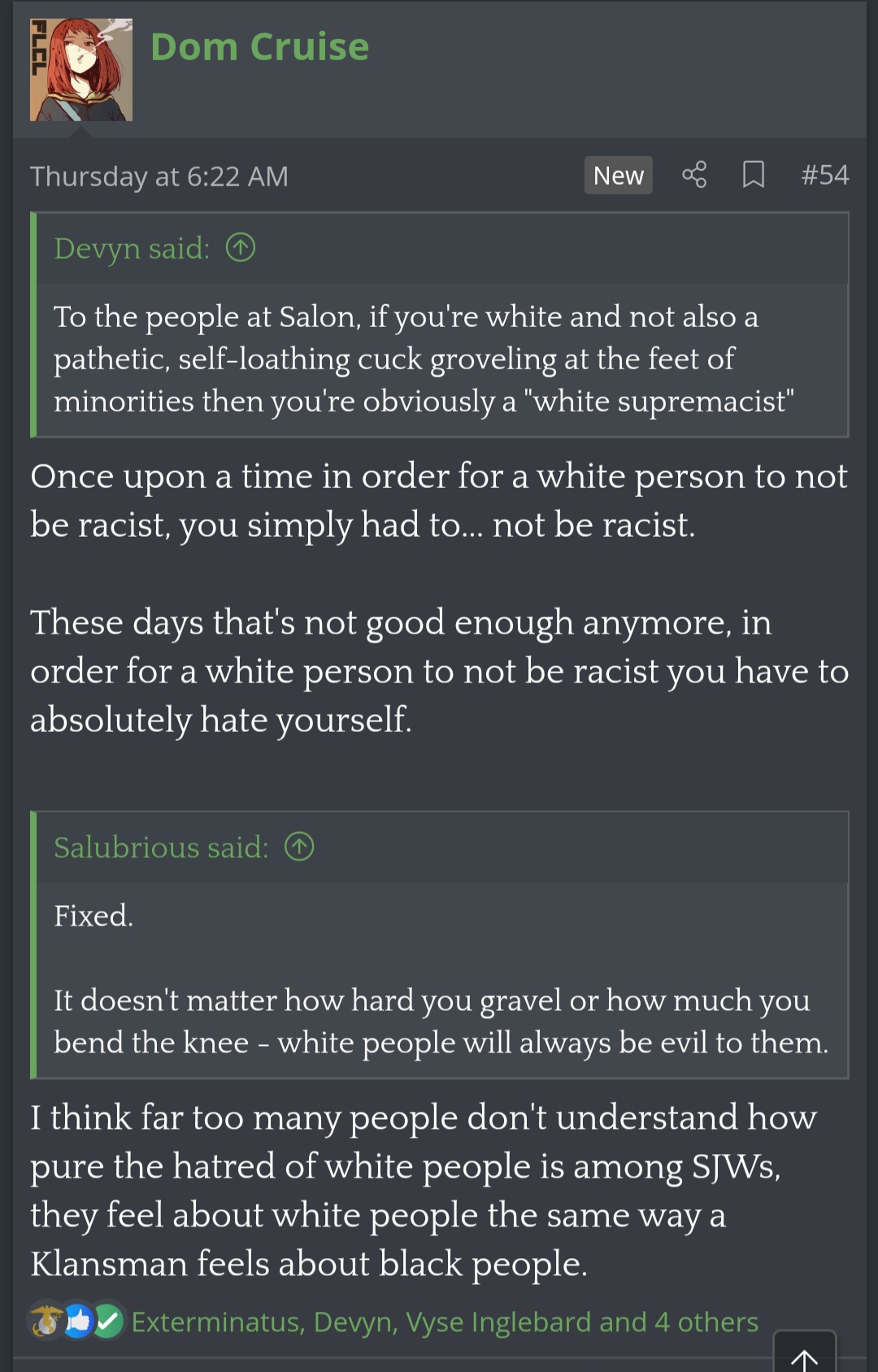Click the green checkmark Agree reaction icon

click(109, 1322)
